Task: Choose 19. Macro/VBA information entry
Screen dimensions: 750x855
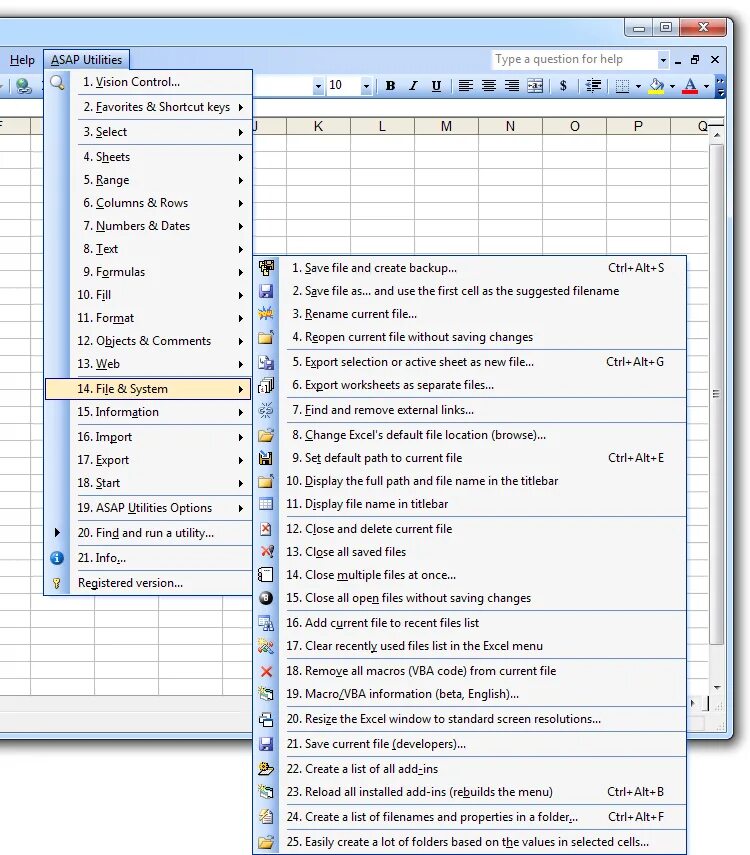Action: [x=470, y=694]
